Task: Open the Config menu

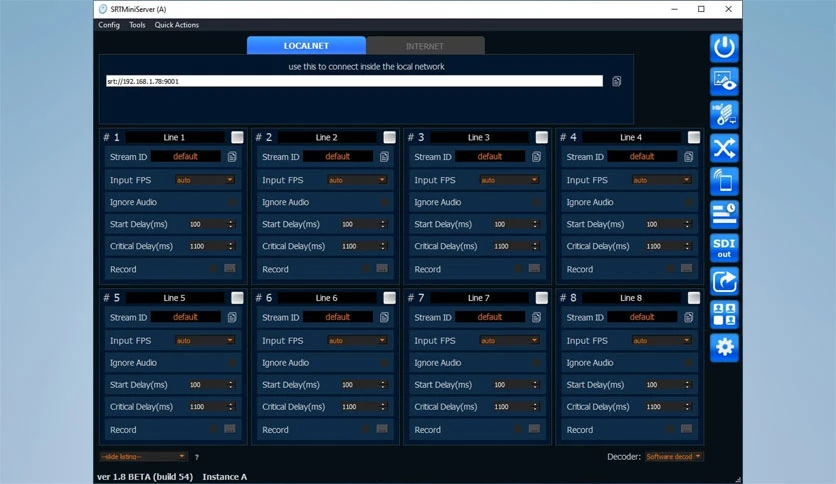Action: [x=109, y=25]
